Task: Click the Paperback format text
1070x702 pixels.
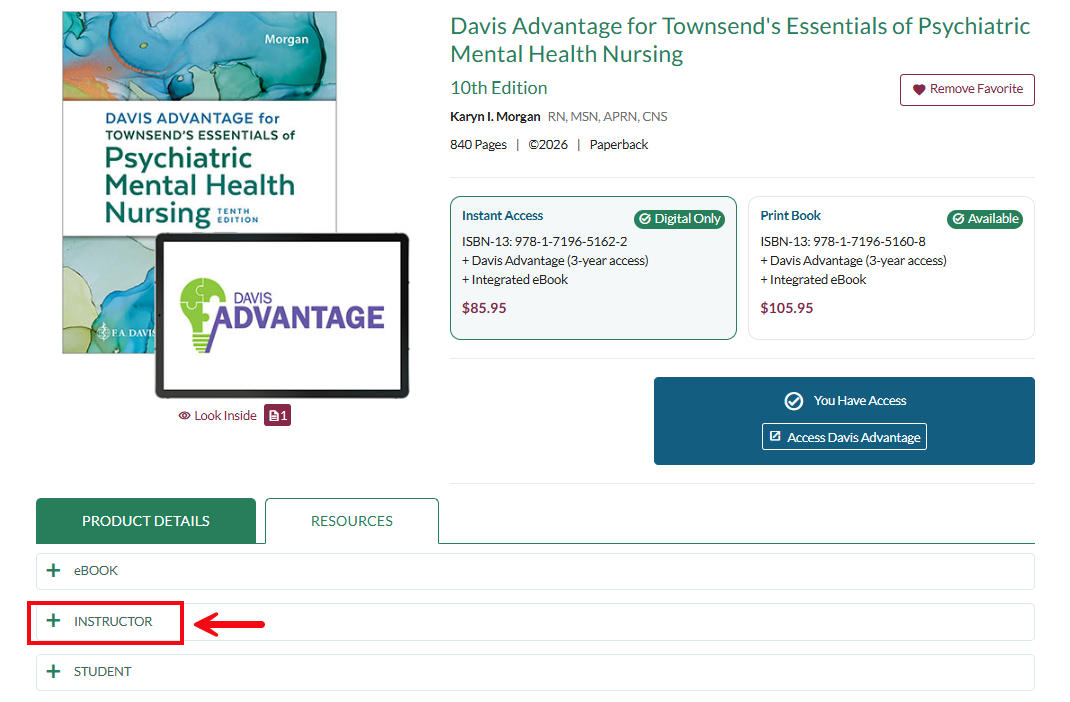Action: [x=619, y=145]
